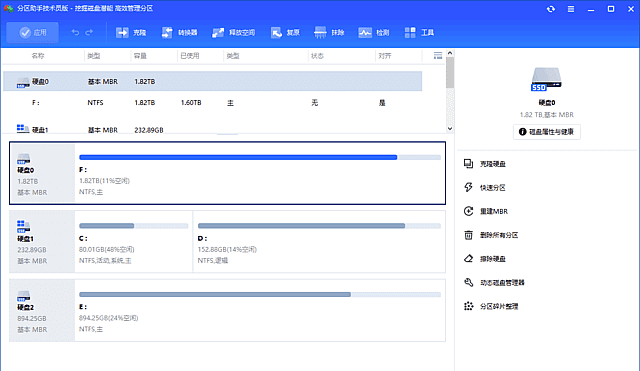The width and height of the screenshot is (640, 371).
Task: Redo the pending operation
Action: [89, 32]
